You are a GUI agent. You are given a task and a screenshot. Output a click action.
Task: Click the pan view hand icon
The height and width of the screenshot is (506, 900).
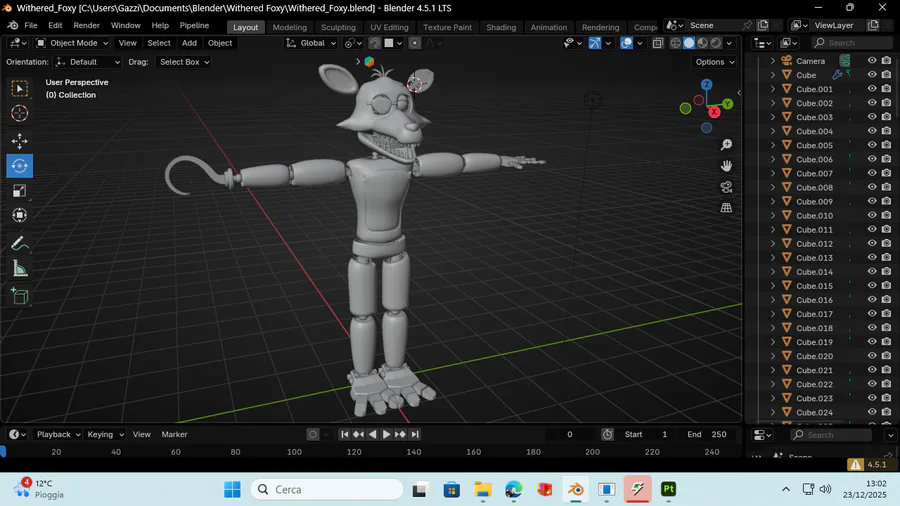(726, 166)
